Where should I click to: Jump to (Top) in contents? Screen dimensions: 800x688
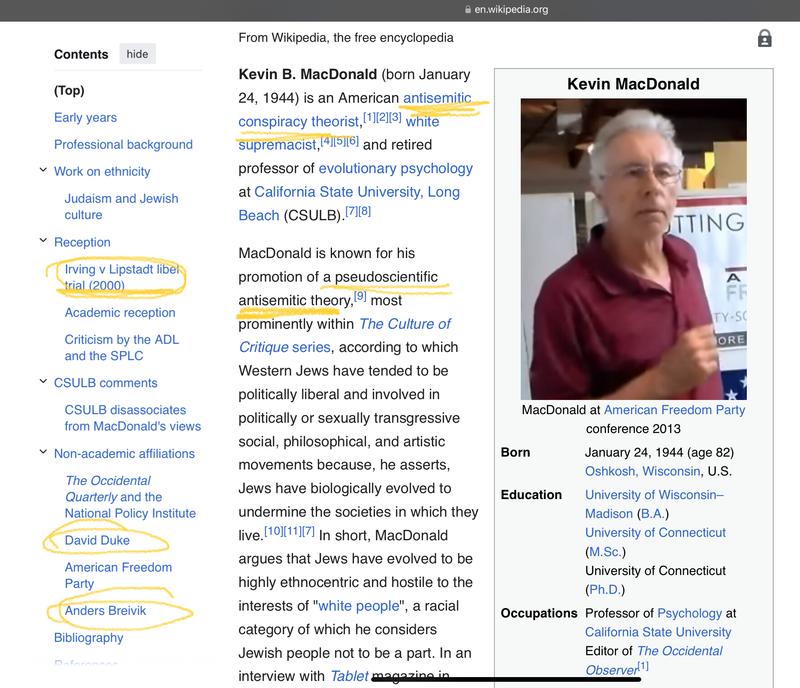(69, 90)
